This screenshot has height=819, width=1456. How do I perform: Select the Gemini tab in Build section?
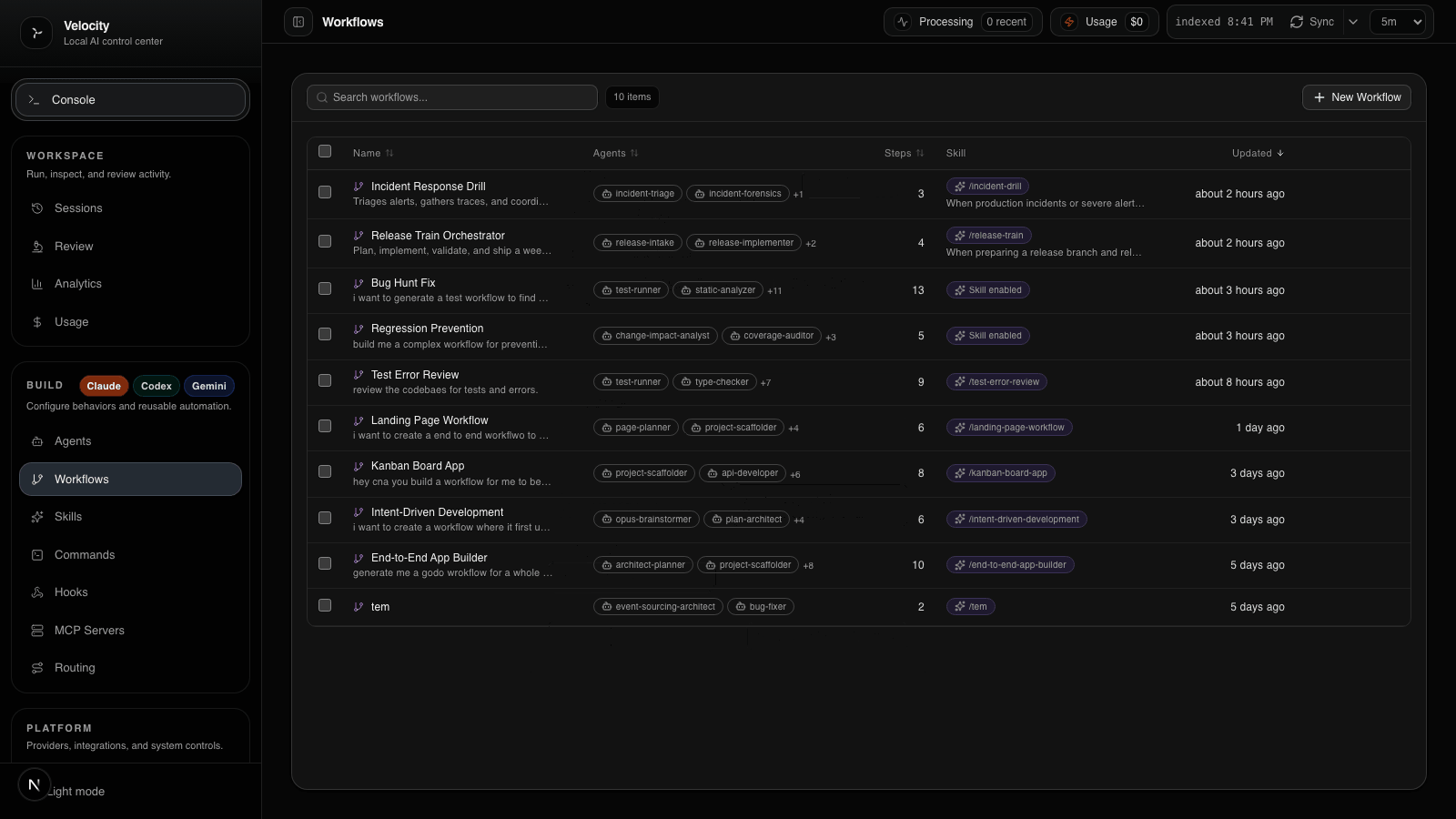[x=208, y=386]
